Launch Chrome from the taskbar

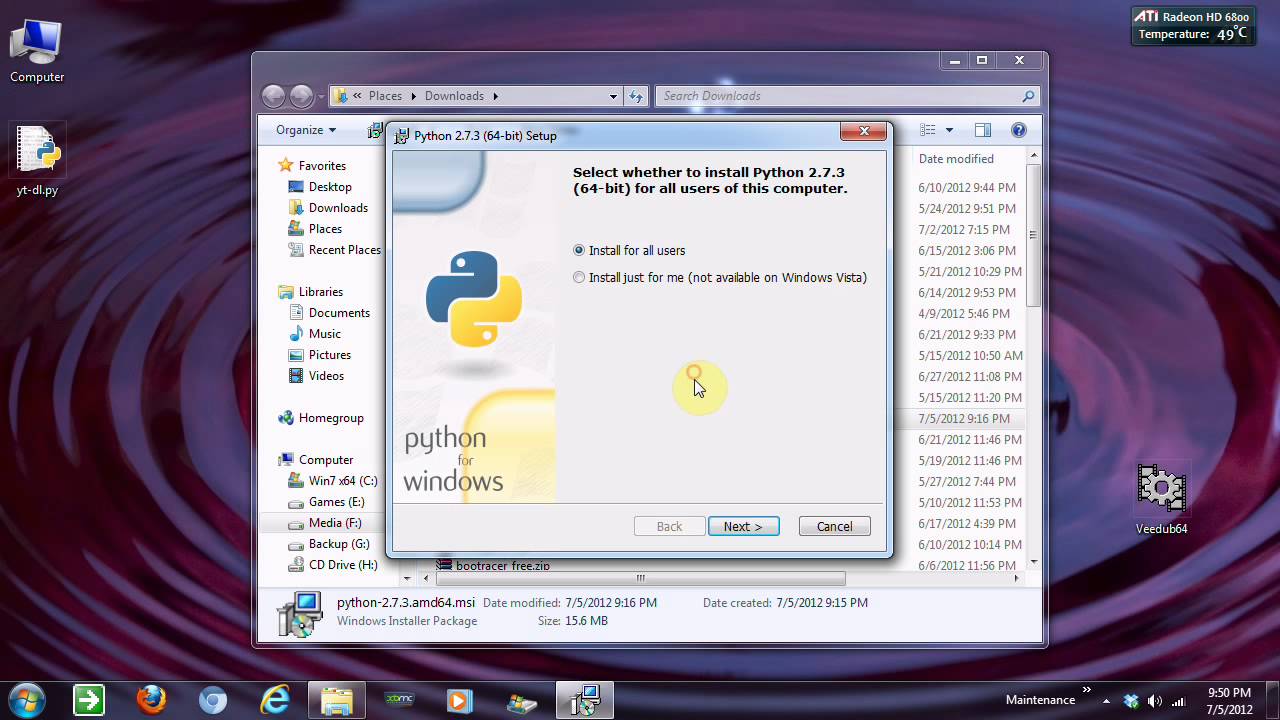[x=213, y=699]
